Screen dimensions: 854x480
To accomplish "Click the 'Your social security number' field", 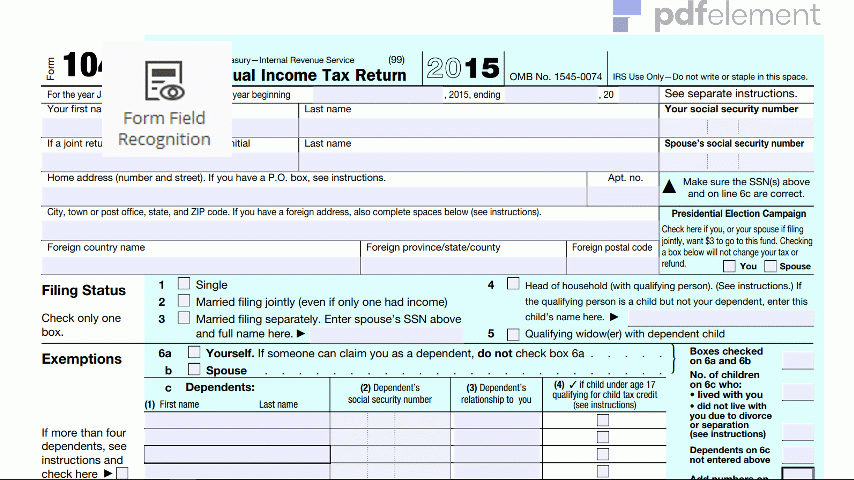I will coord(736,127).
